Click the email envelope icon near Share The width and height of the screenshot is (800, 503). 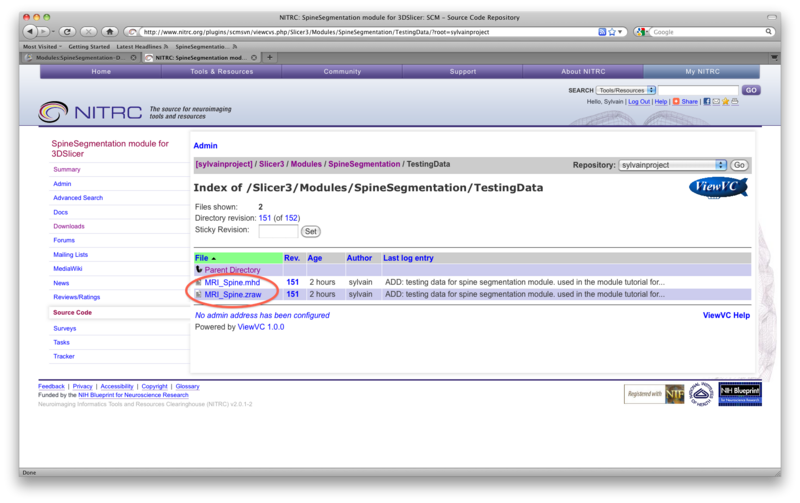716,102
